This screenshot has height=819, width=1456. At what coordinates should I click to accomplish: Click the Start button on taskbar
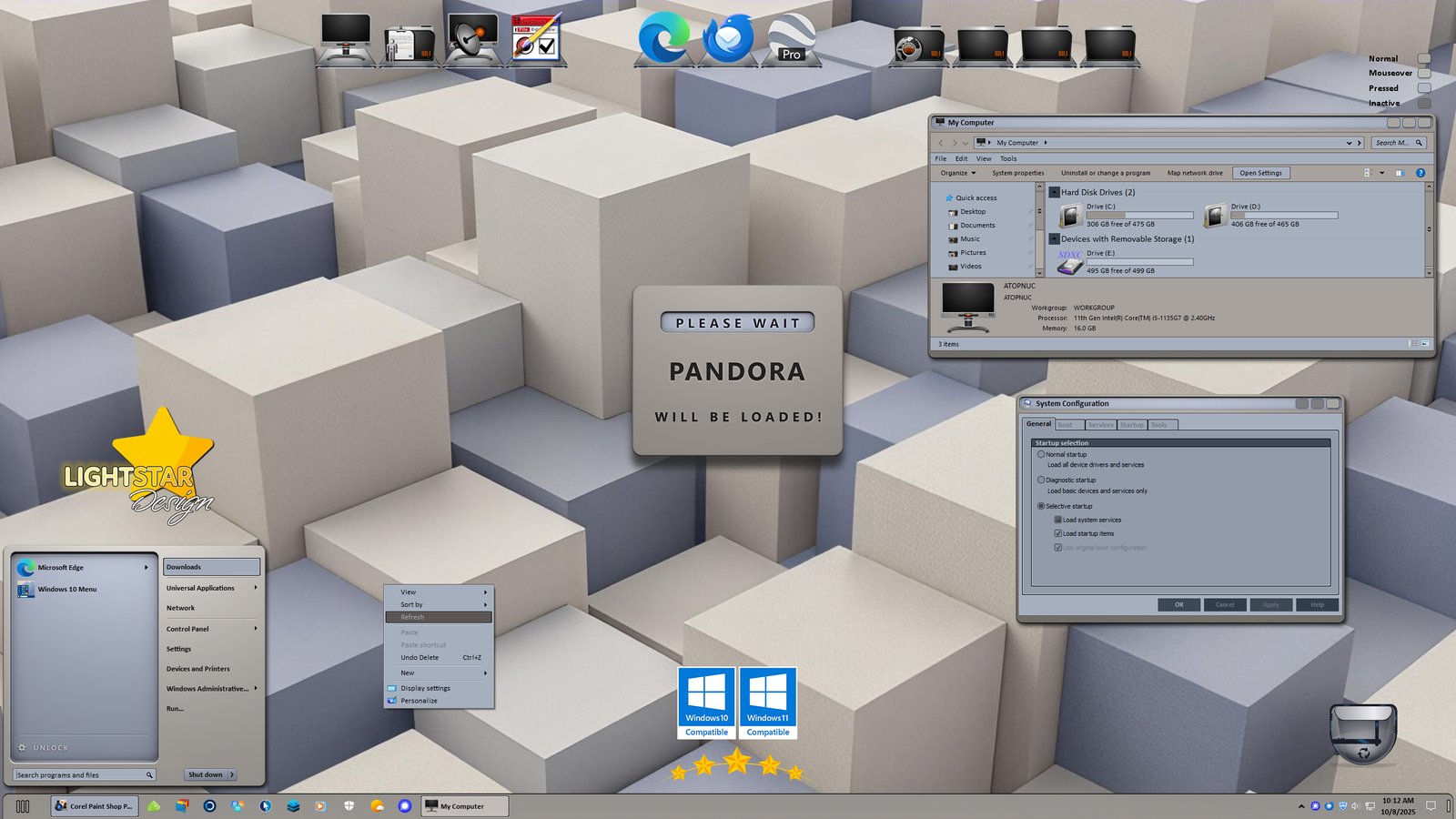[23, 806]
